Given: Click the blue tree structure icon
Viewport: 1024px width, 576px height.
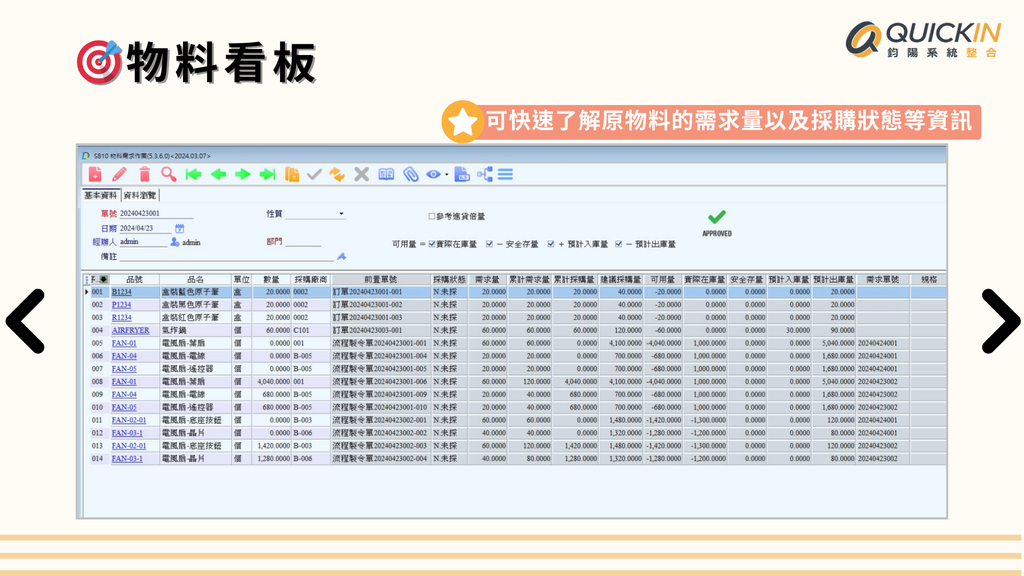Looking at the screenshot, I should click(485, 174).
